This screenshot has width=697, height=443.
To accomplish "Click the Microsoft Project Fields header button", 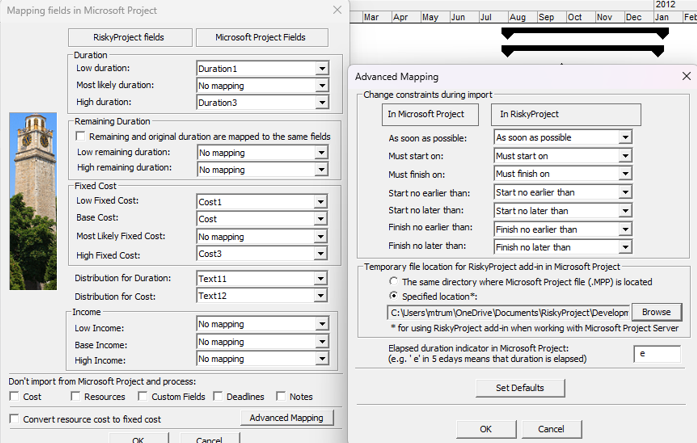I will (262, 37).
